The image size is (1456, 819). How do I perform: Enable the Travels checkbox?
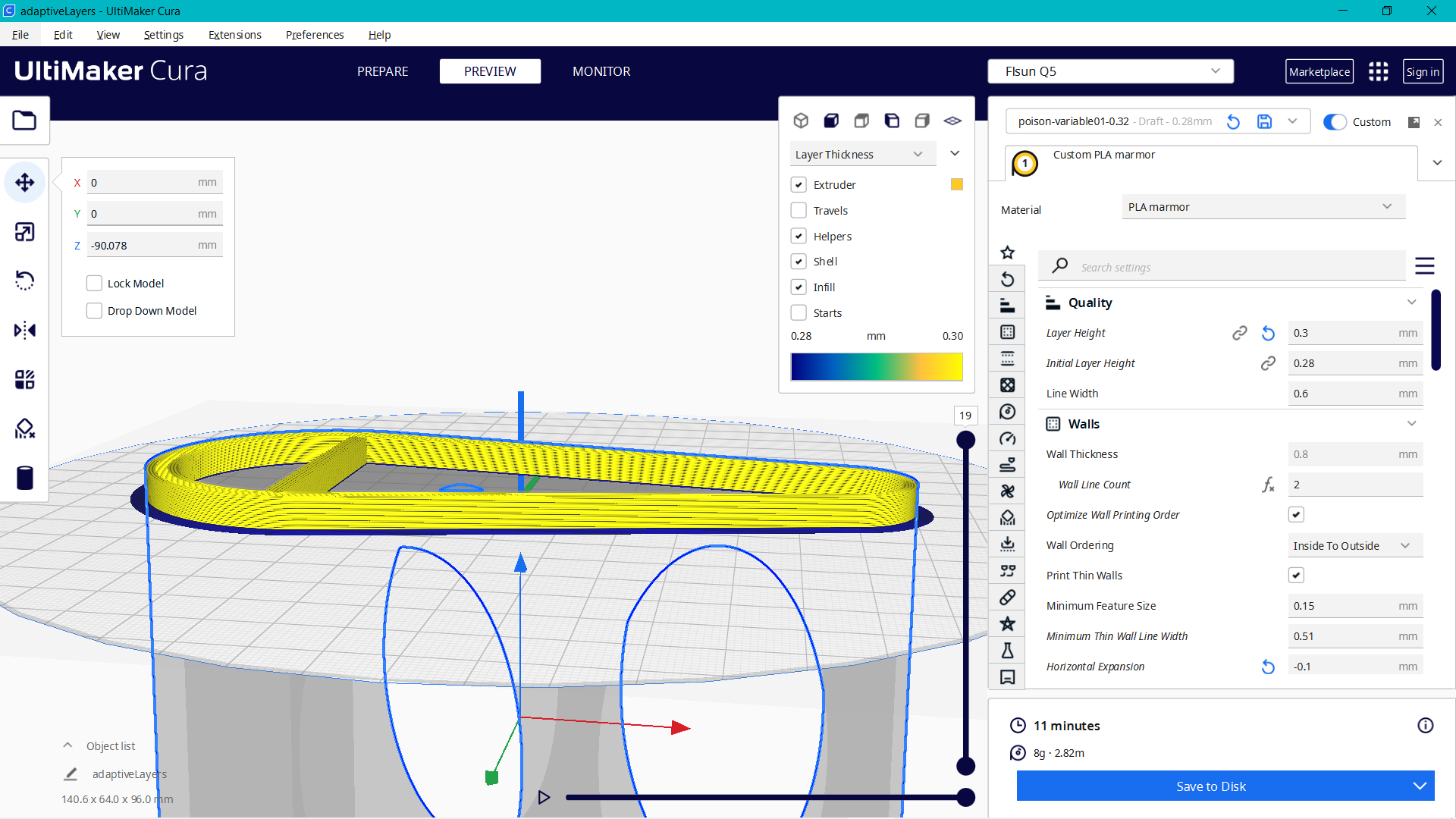pyautogui.click(x=799, y=211)
